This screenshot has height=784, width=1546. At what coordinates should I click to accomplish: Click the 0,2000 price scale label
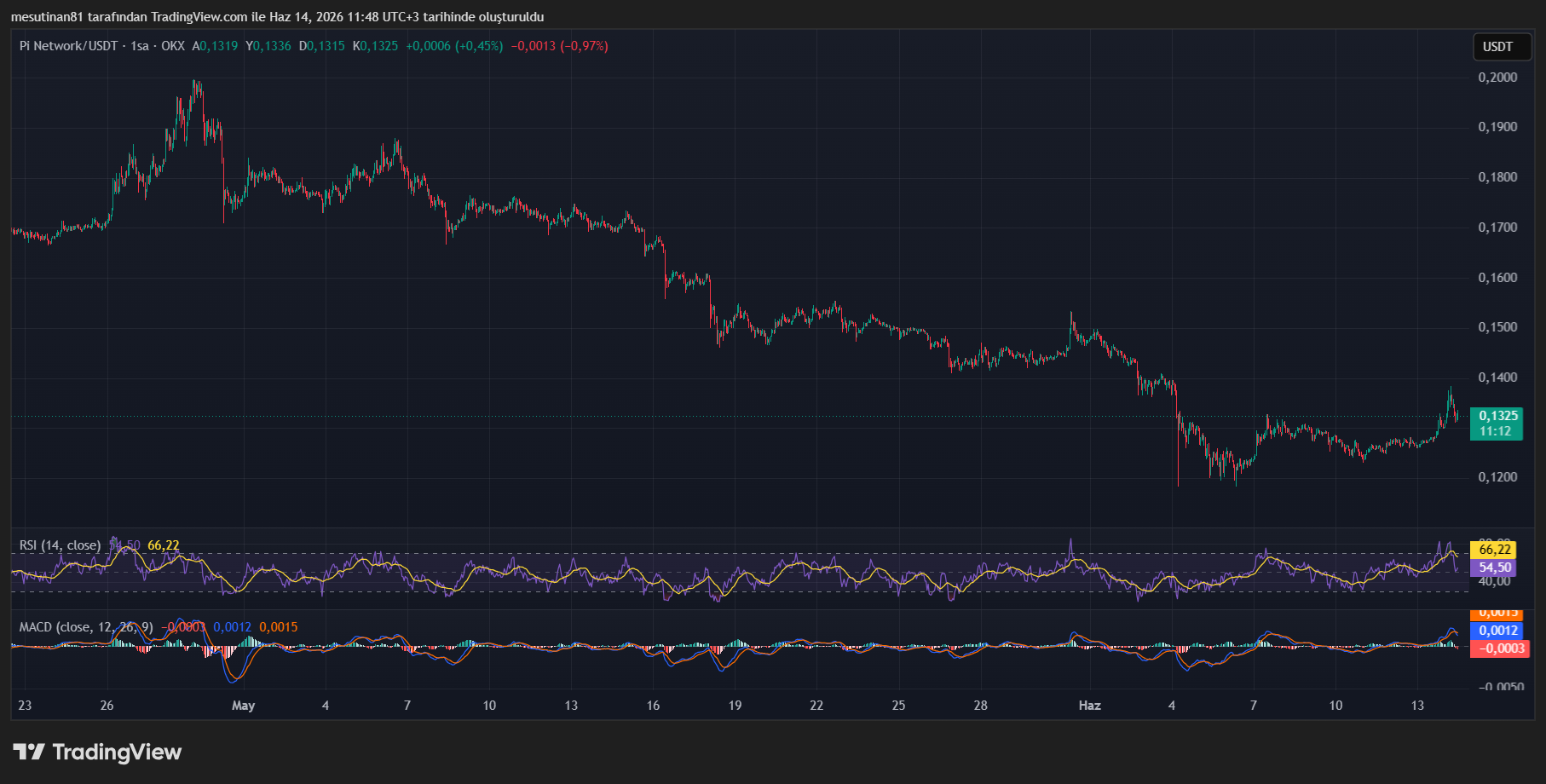point(1497,78)
